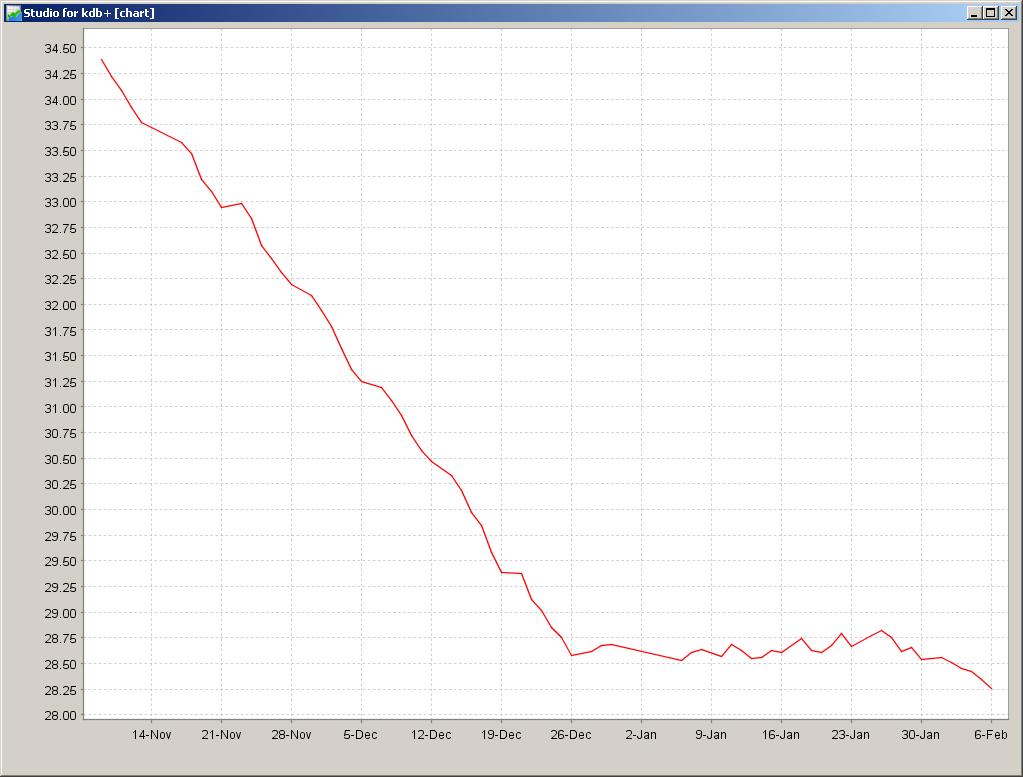Click the Studio for kdb+ title bar icon
1023x777 pixels.
click(13, 12)
